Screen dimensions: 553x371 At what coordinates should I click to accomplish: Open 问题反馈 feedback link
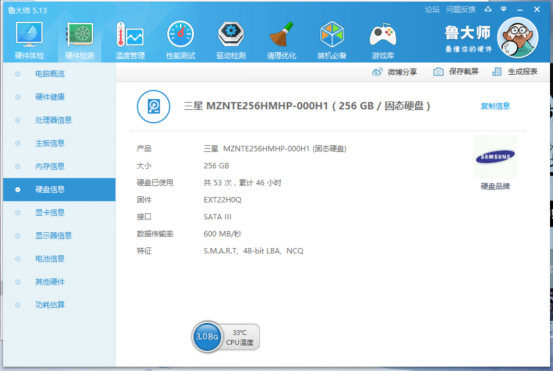click(461, 10)
